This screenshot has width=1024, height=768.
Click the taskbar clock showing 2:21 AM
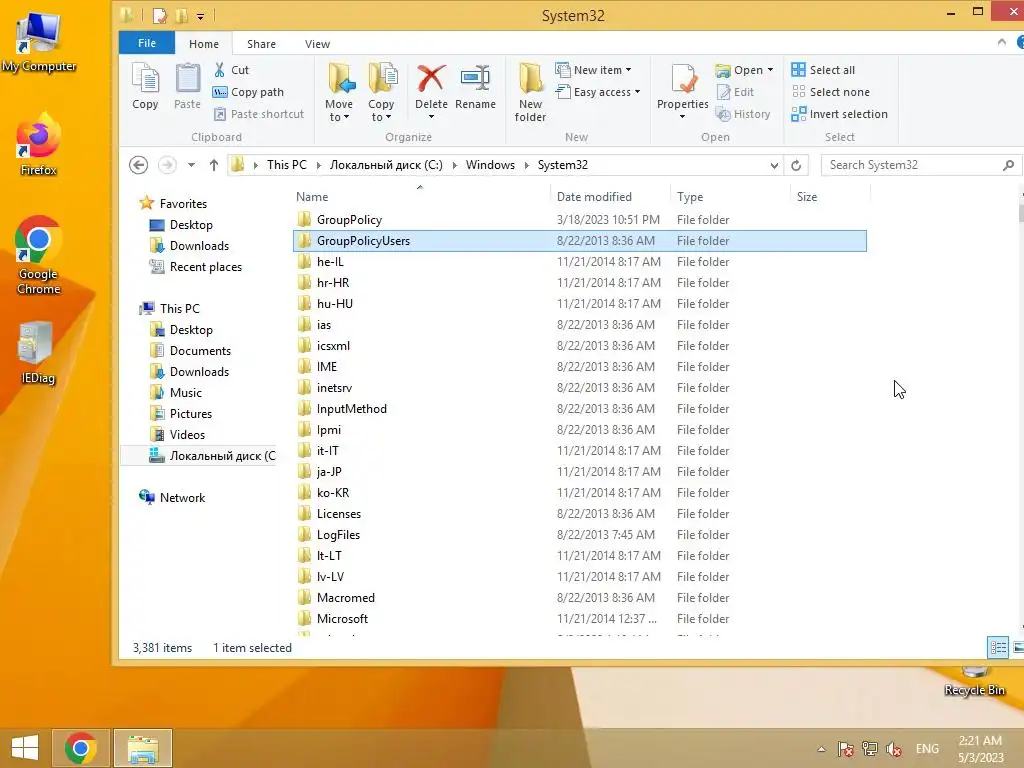pyautogui.click(x=980, y=749)
